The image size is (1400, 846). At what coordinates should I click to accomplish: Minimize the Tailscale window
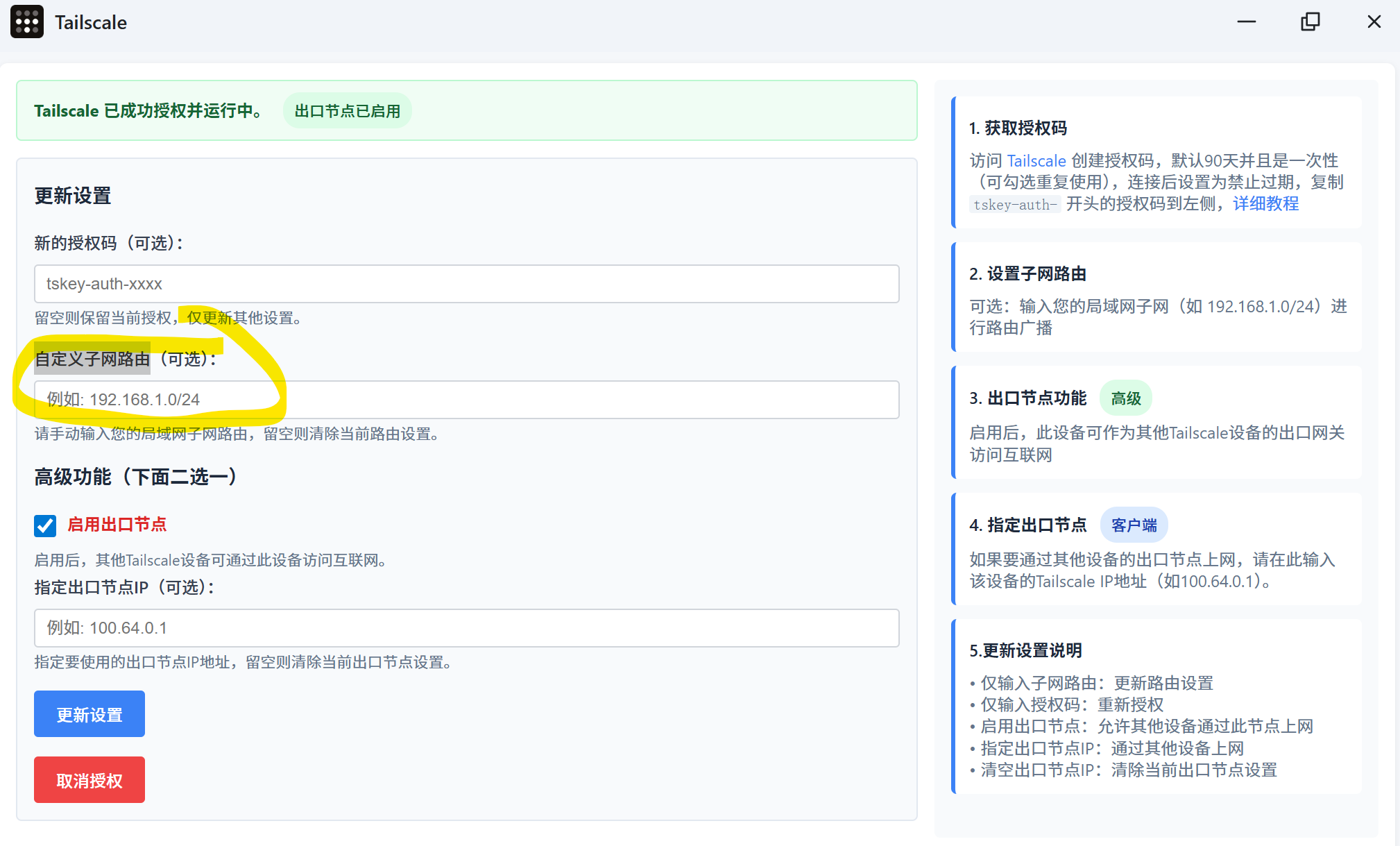coord(1246,22)
